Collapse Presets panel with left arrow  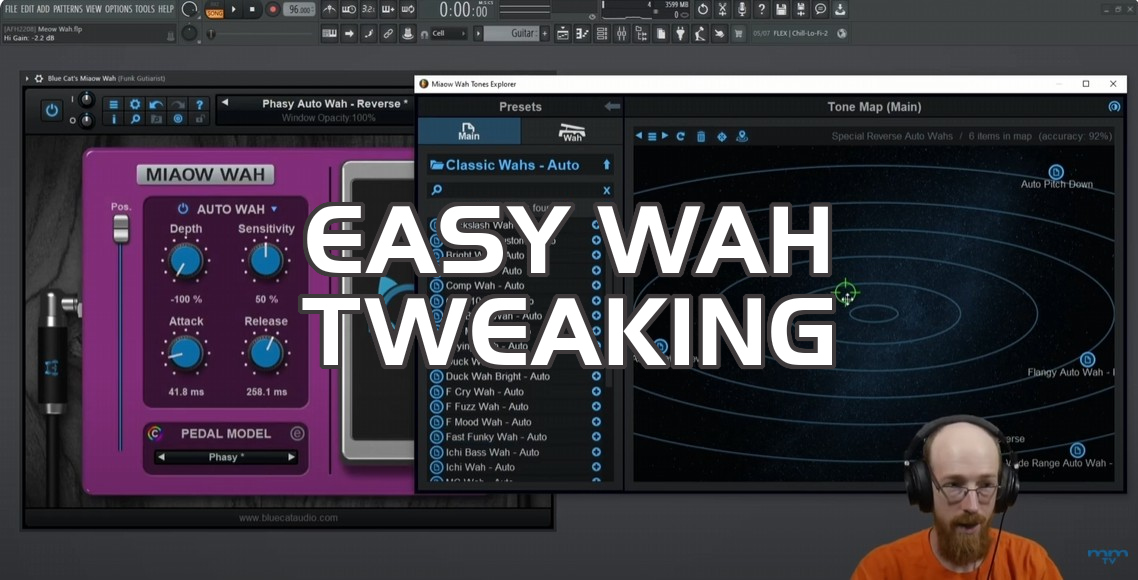(x=612, y=107)
